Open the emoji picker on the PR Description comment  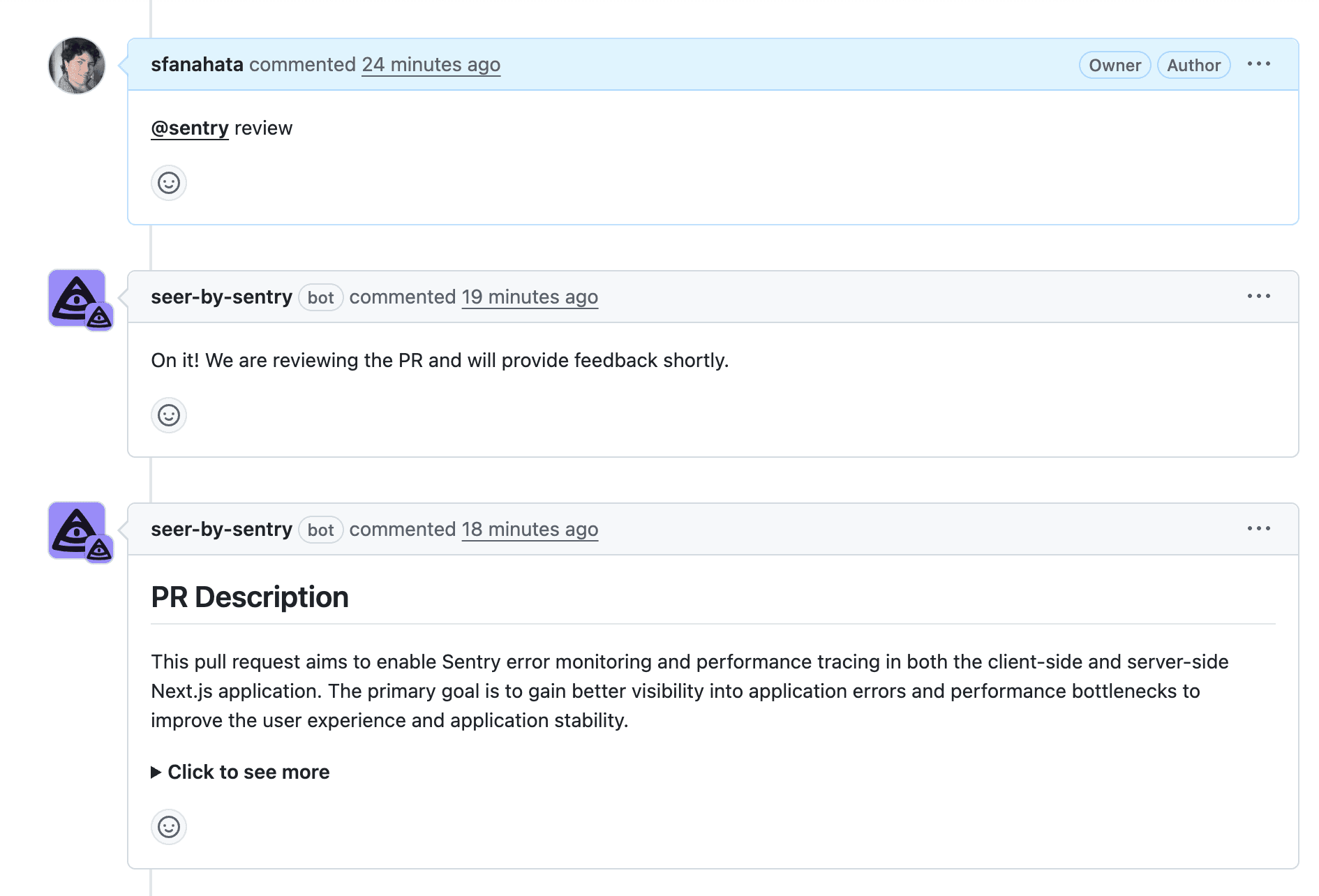168,826
